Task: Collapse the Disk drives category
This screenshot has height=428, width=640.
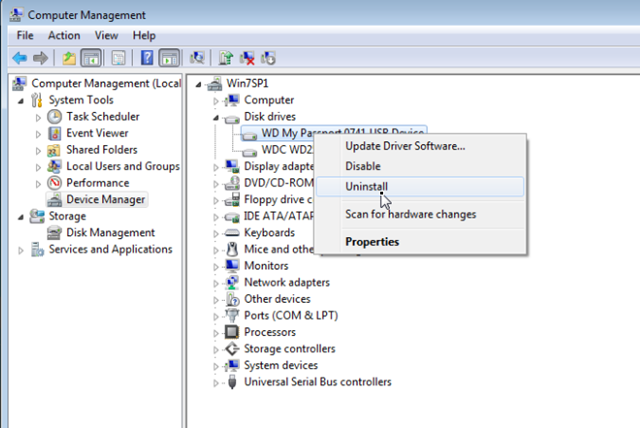Action: [x=216, y=117]
